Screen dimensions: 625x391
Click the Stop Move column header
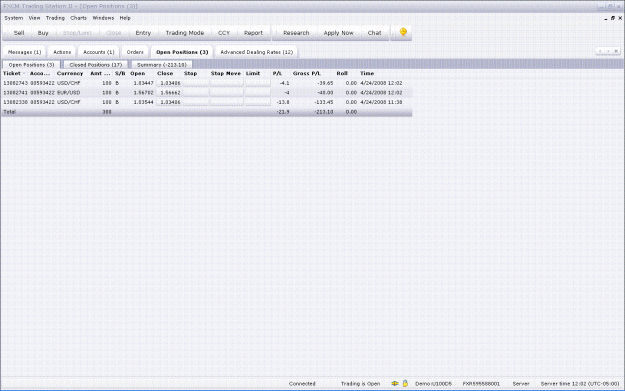[x=226, y=73]
